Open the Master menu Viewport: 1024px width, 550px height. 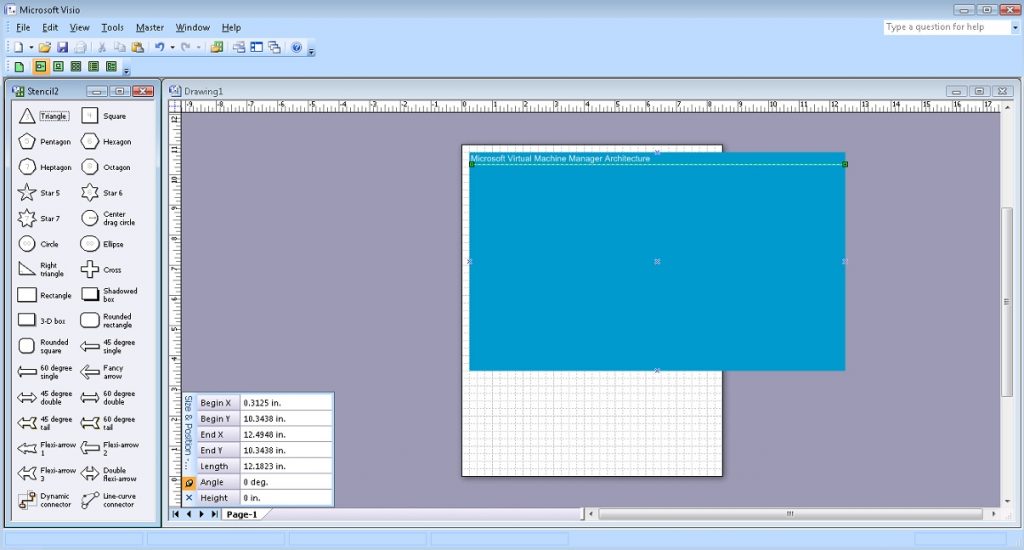(150, 27)
